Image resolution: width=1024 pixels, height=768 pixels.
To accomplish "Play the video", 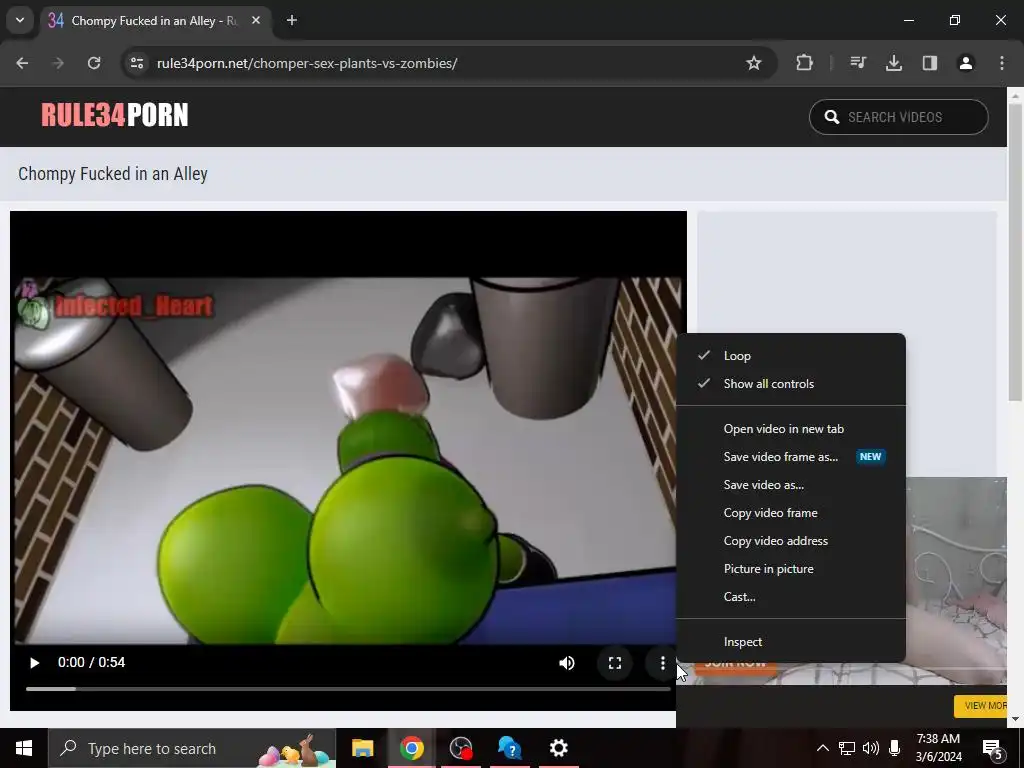I will point(35,663).
